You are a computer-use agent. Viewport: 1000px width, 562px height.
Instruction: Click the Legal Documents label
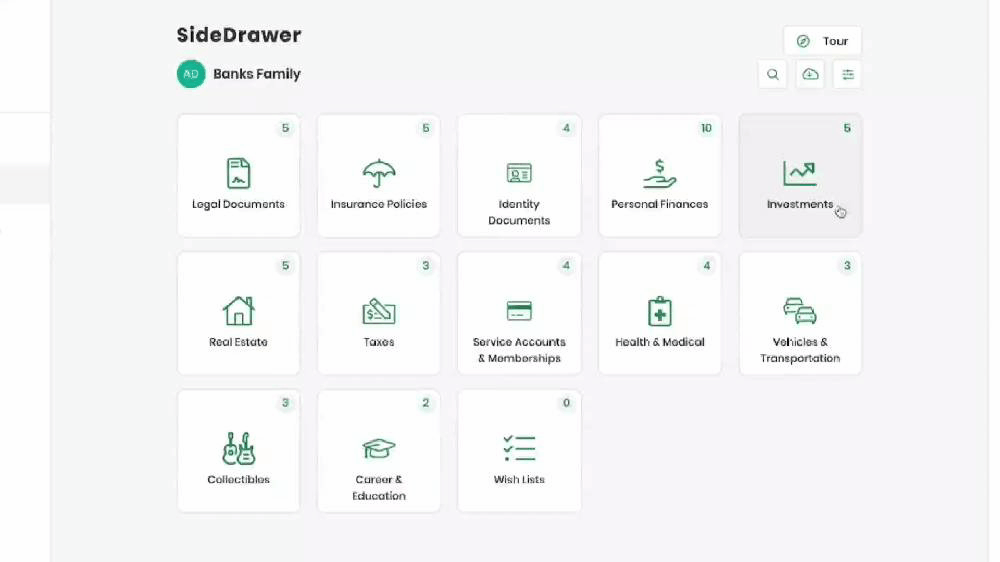point(238,204)
